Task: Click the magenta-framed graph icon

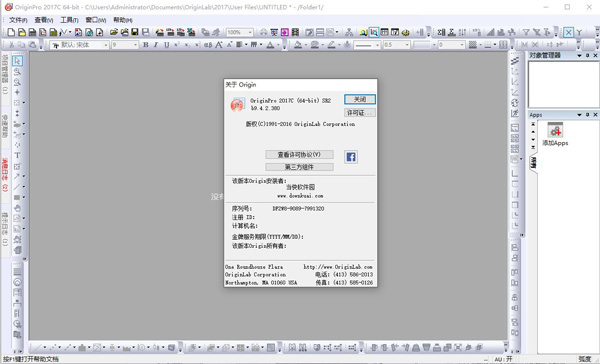Action: pos(285,33)
